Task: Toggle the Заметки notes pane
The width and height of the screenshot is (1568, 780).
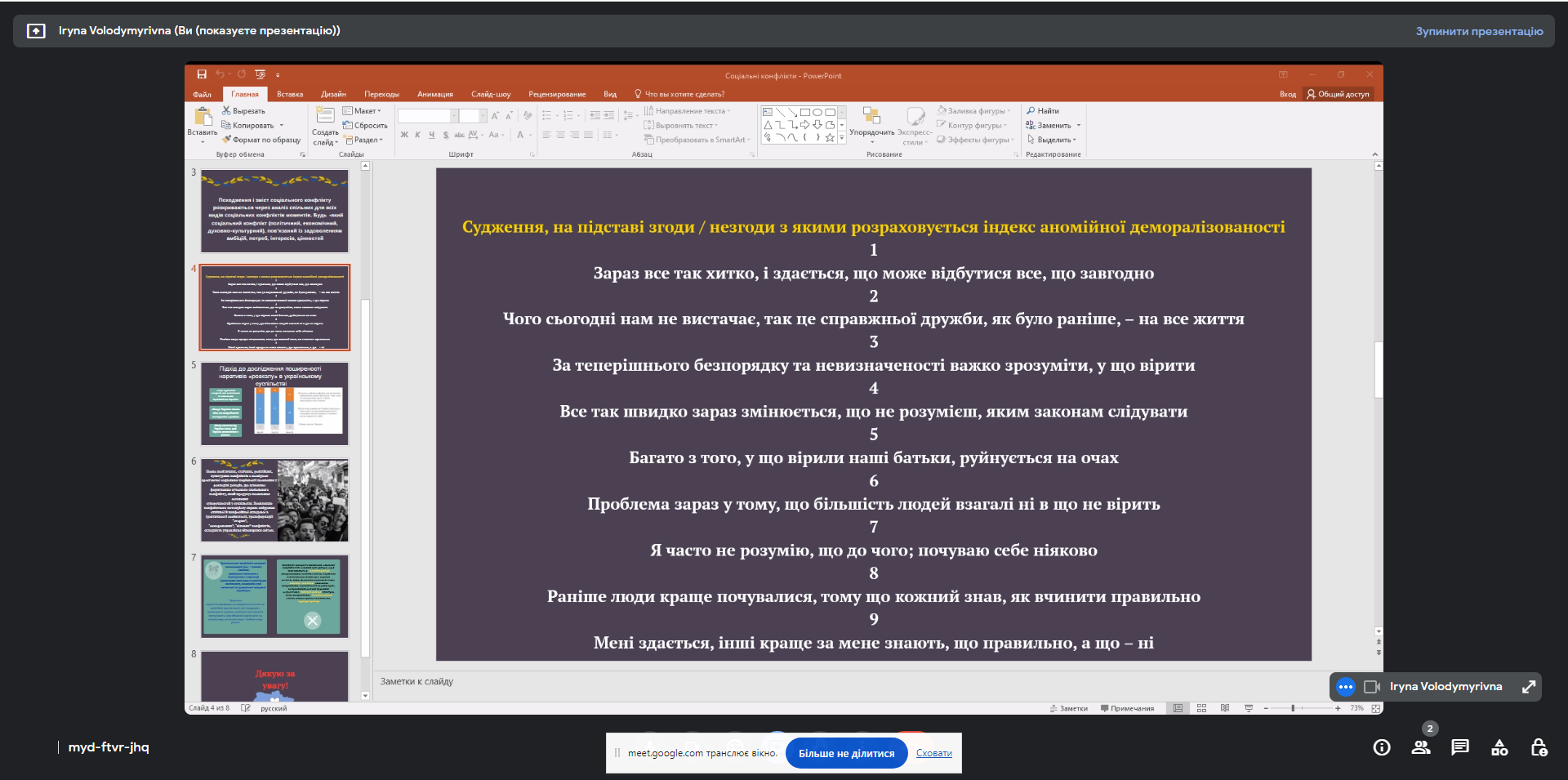Action: click(x=1069, y=708)
